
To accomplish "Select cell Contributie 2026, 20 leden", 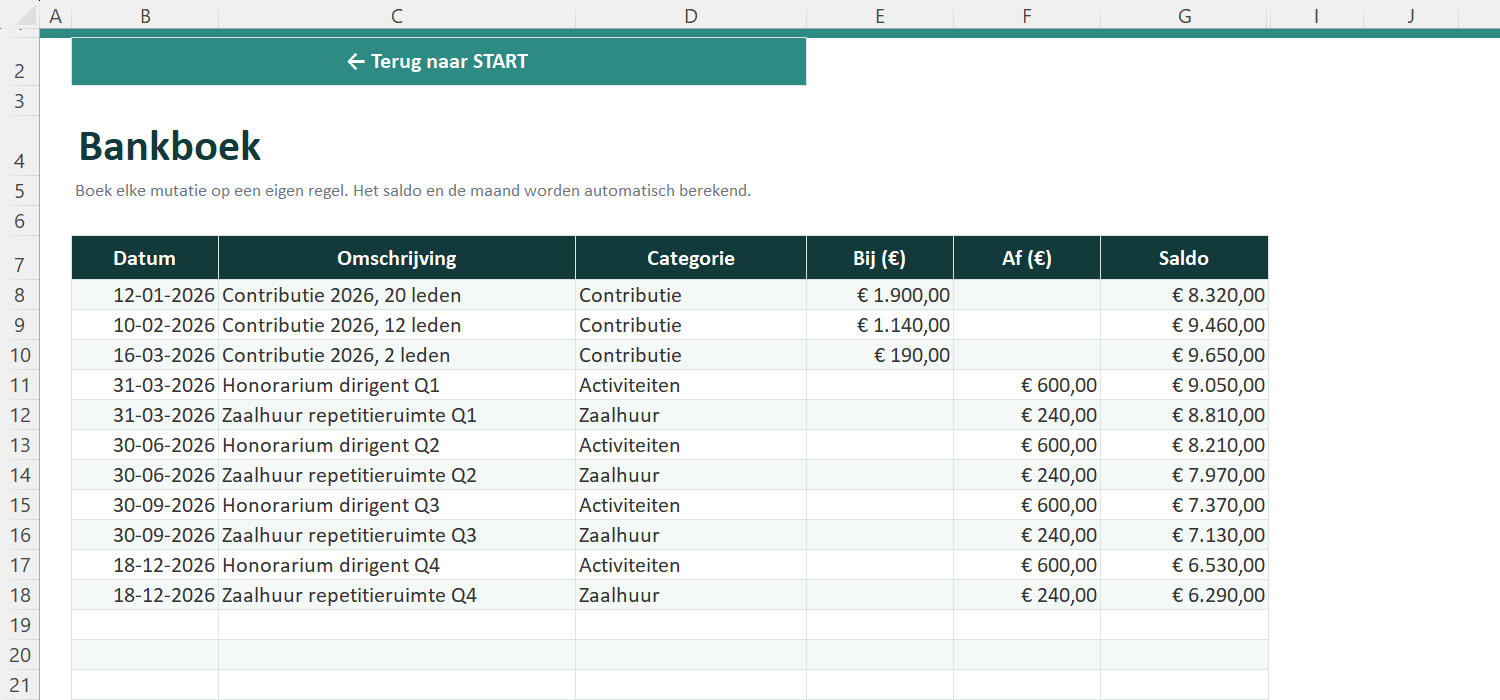I will coord(397,295).
